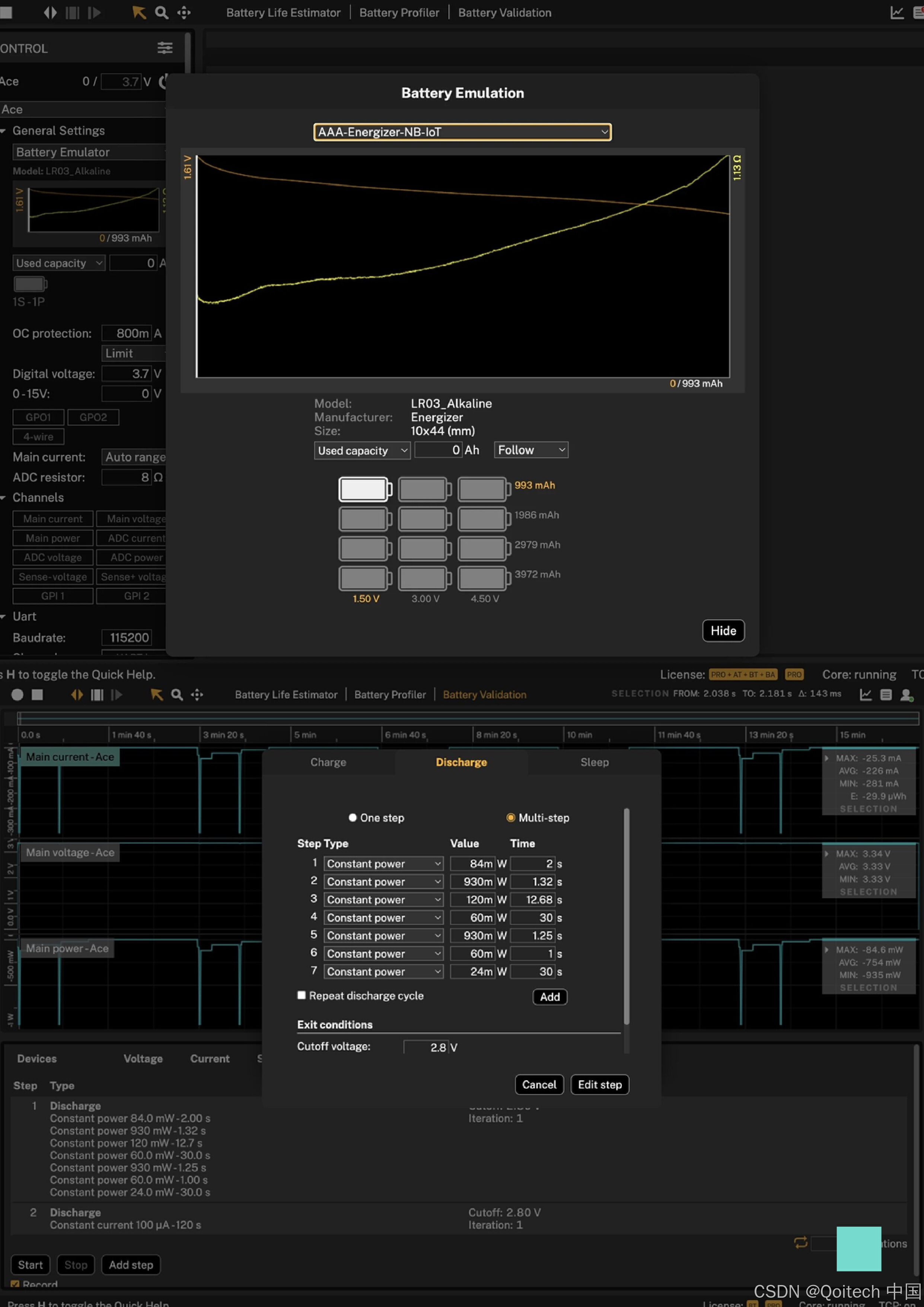Open the Follow dropdown in Battery Emulation
Screen dimensions: 924x1307
(530, 450)
